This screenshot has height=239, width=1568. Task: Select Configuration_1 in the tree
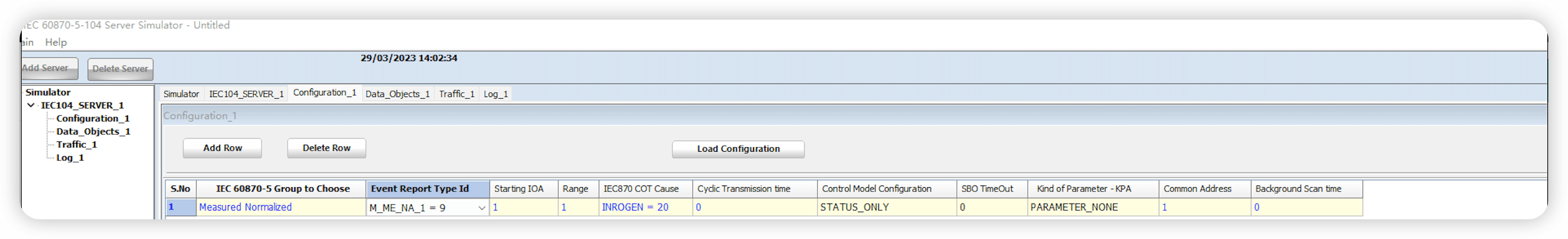tap(93, 118)
